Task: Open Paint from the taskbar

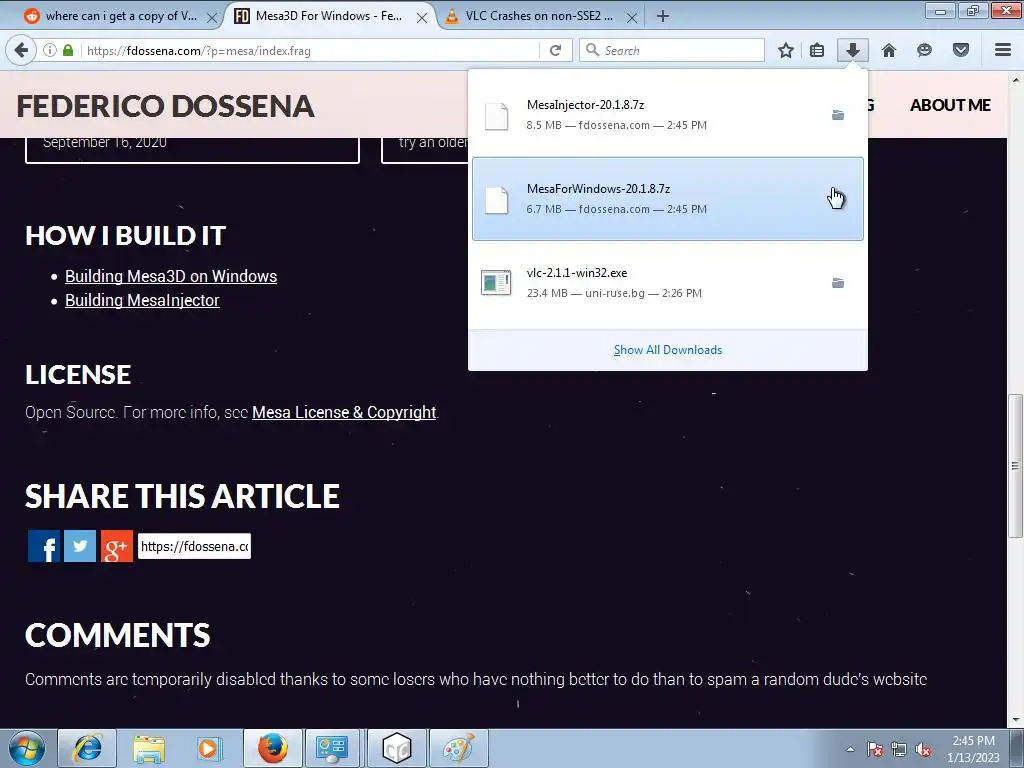Action: (459, 748)
